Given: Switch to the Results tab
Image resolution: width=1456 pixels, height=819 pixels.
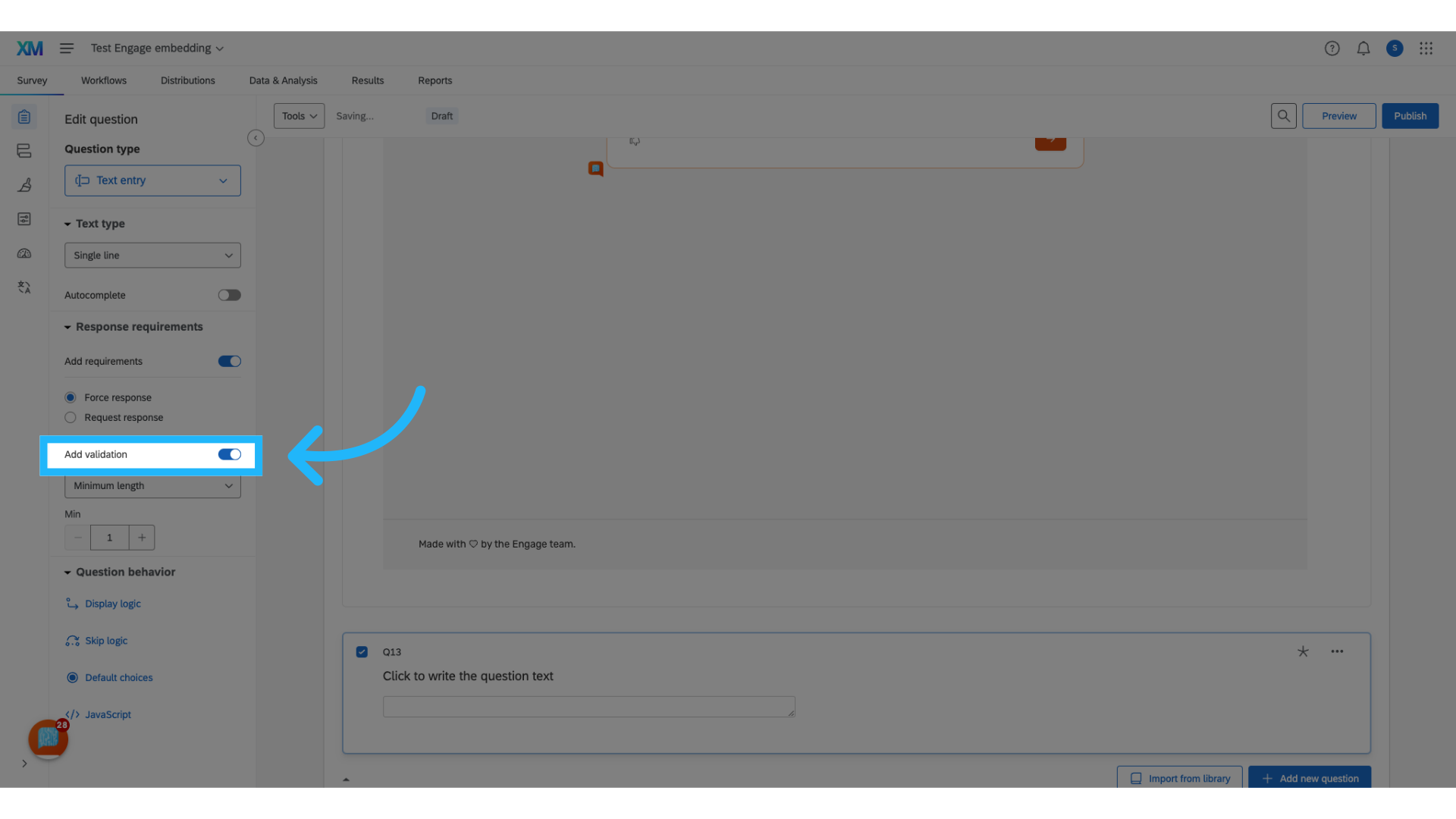Looking at the screenshot, I should [x=368, y=80].
